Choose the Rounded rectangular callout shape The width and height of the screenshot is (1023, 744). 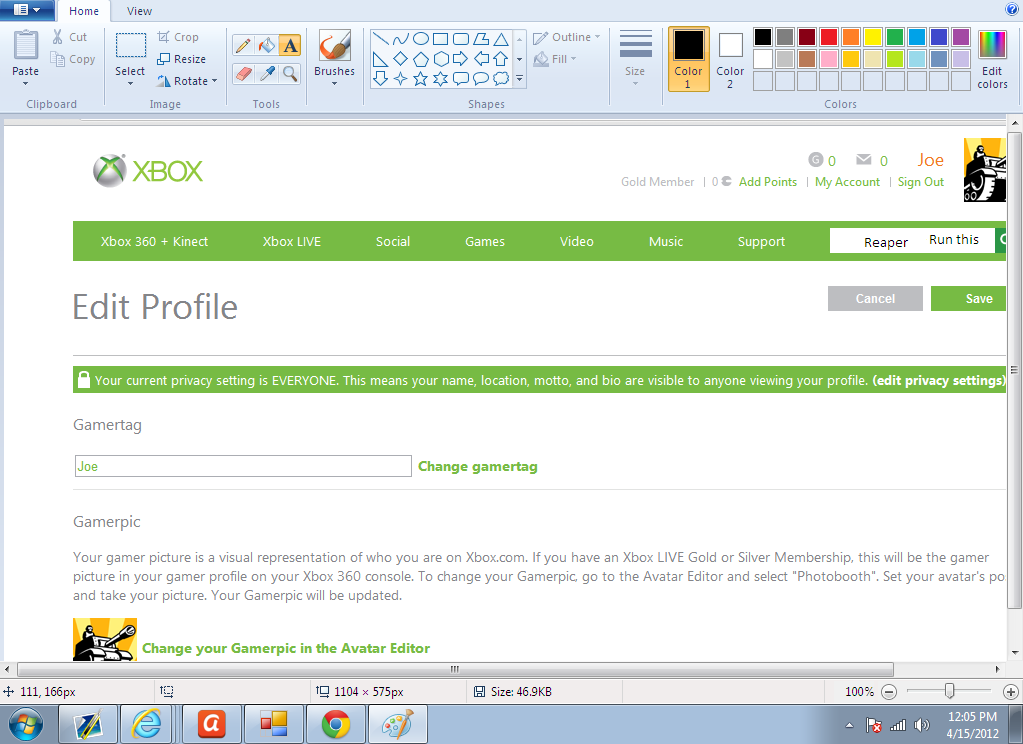461,79
